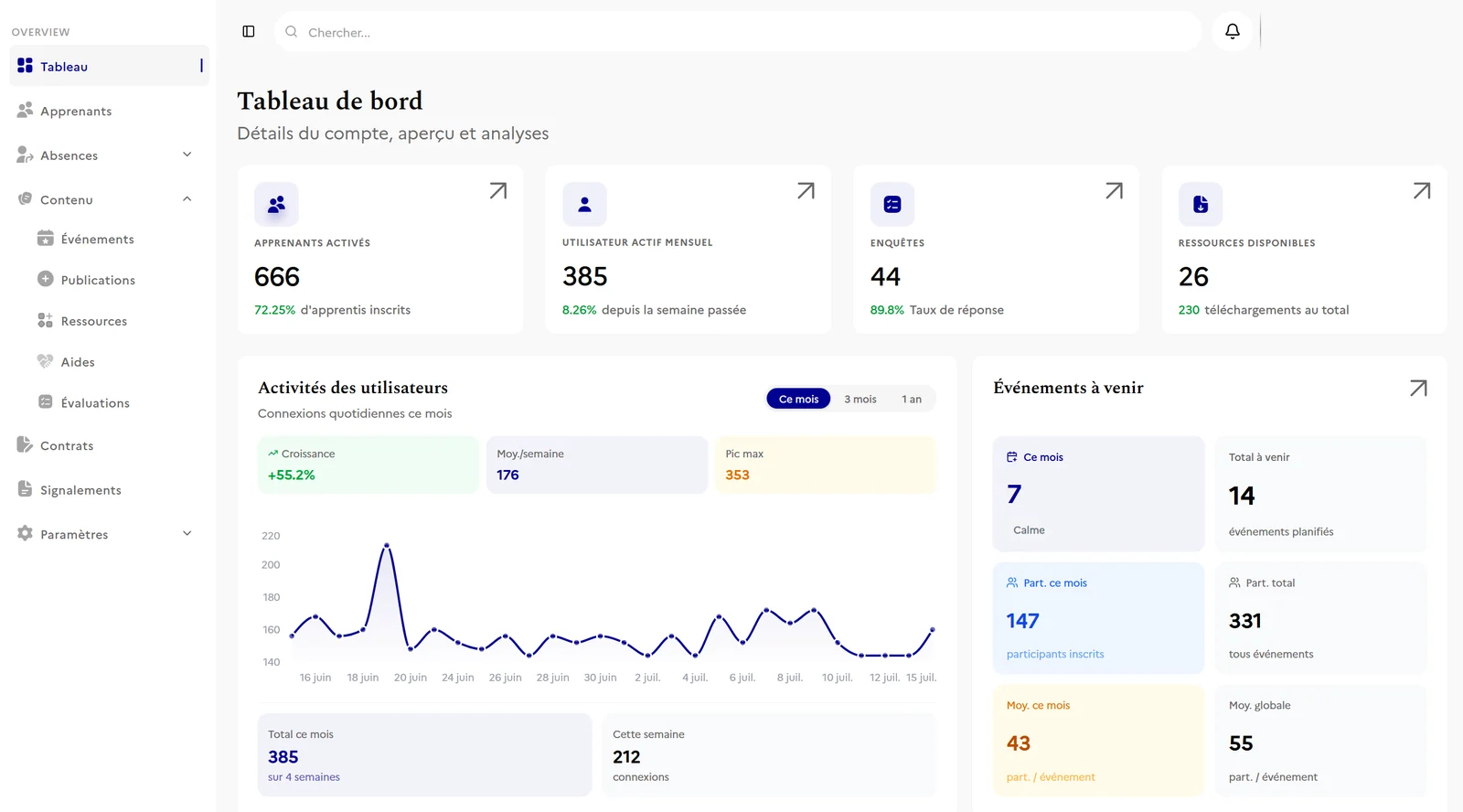Click the Cette semaine 212 value
Image resolution: width=1463 pixels, height=812 pixels.
coord(626,757)
